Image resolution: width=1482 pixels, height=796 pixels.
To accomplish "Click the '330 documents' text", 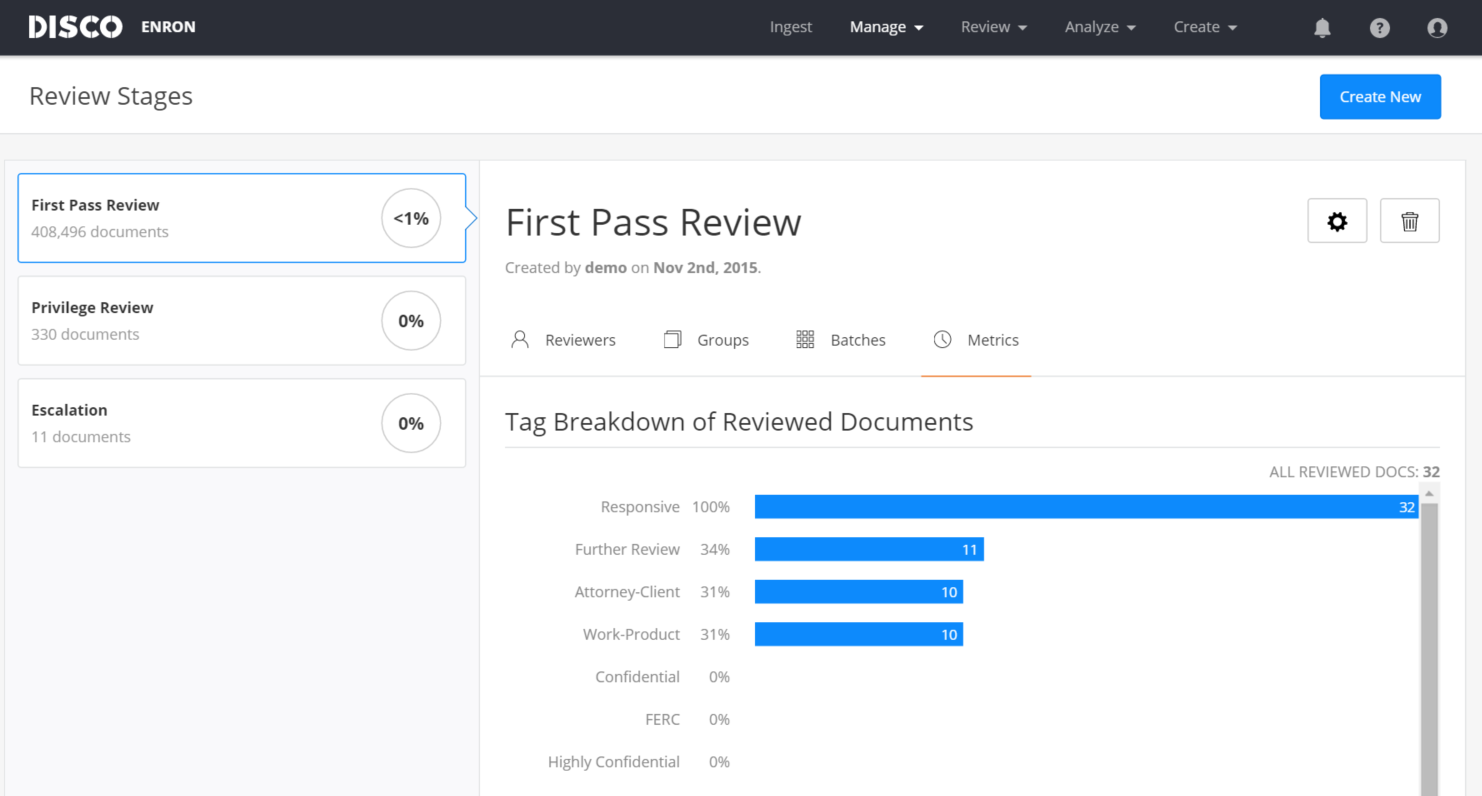I will point(85,334).
